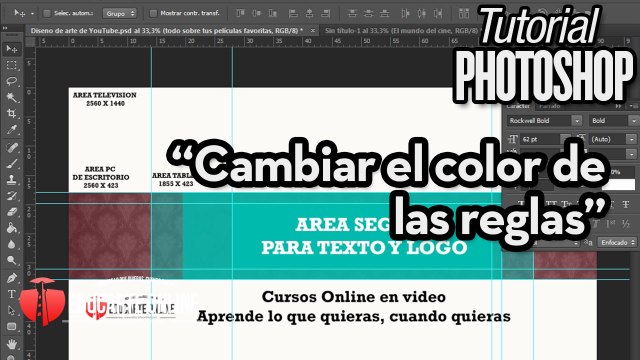The width and height of the screenshot is (640, 360).
Task: Switch to Diseno de arte de YouTube.psd tab
Action: (167, 31)
